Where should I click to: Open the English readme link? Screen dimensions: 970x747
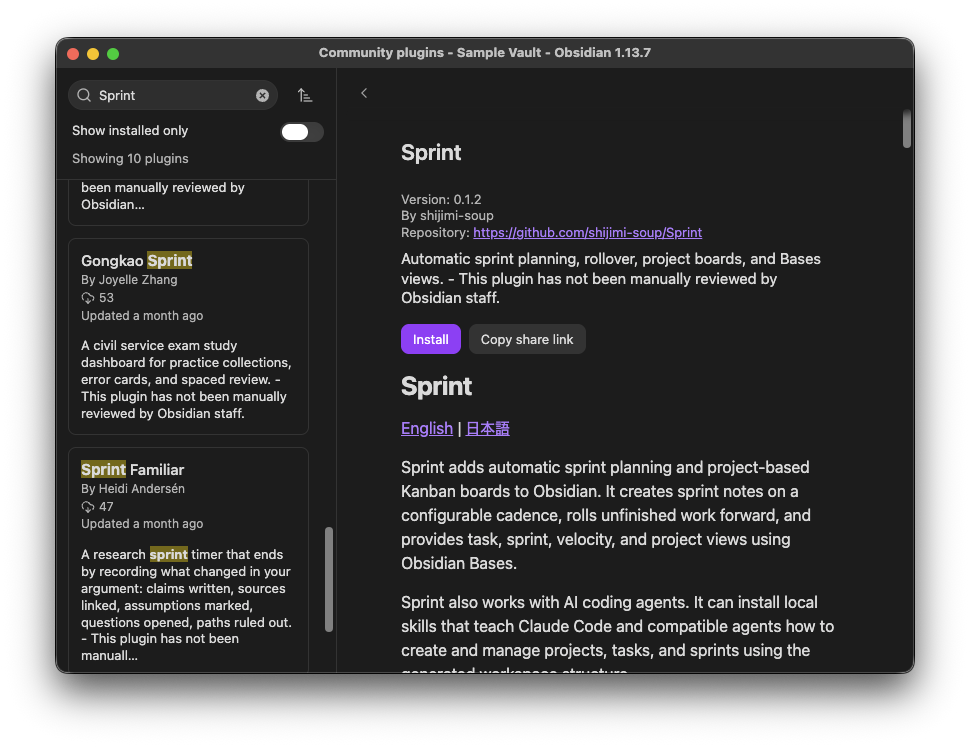tap(427, 429)
